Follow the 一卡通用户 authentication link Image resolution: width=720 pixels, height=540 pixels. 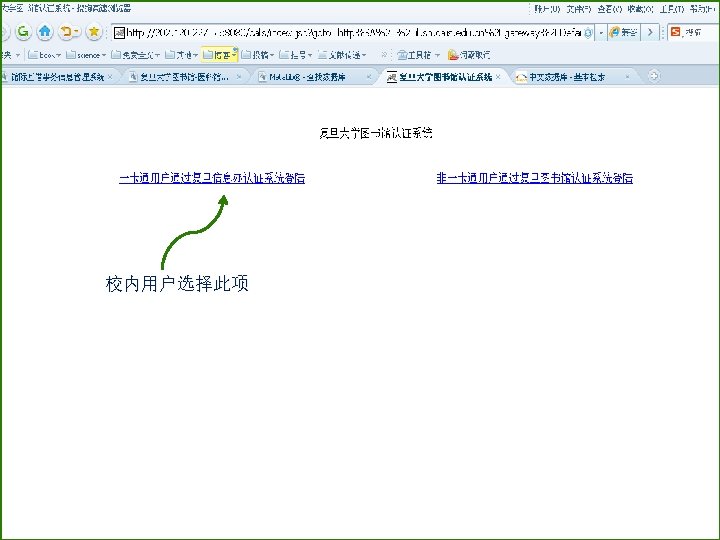click(x=212, y=178)
